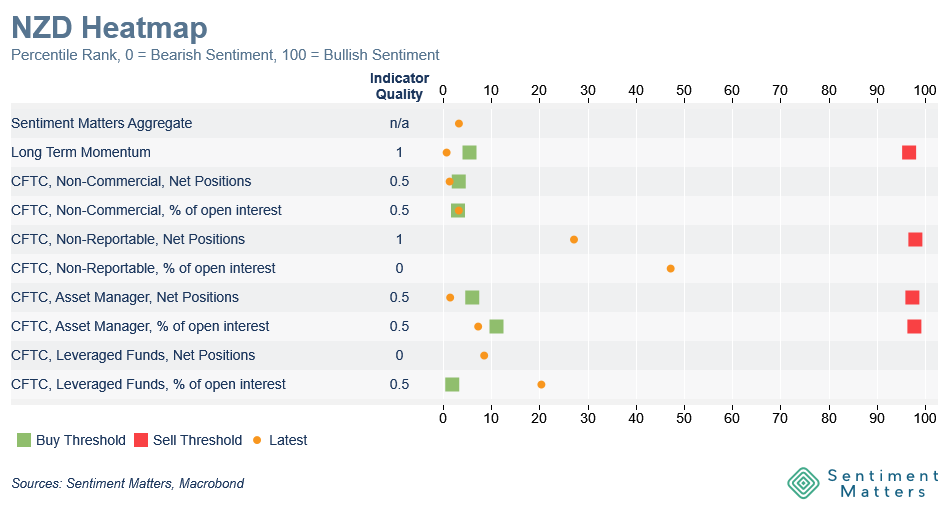Click the green Buy Threshold legend square
949x510 pixels.
(x=24, y=440)
